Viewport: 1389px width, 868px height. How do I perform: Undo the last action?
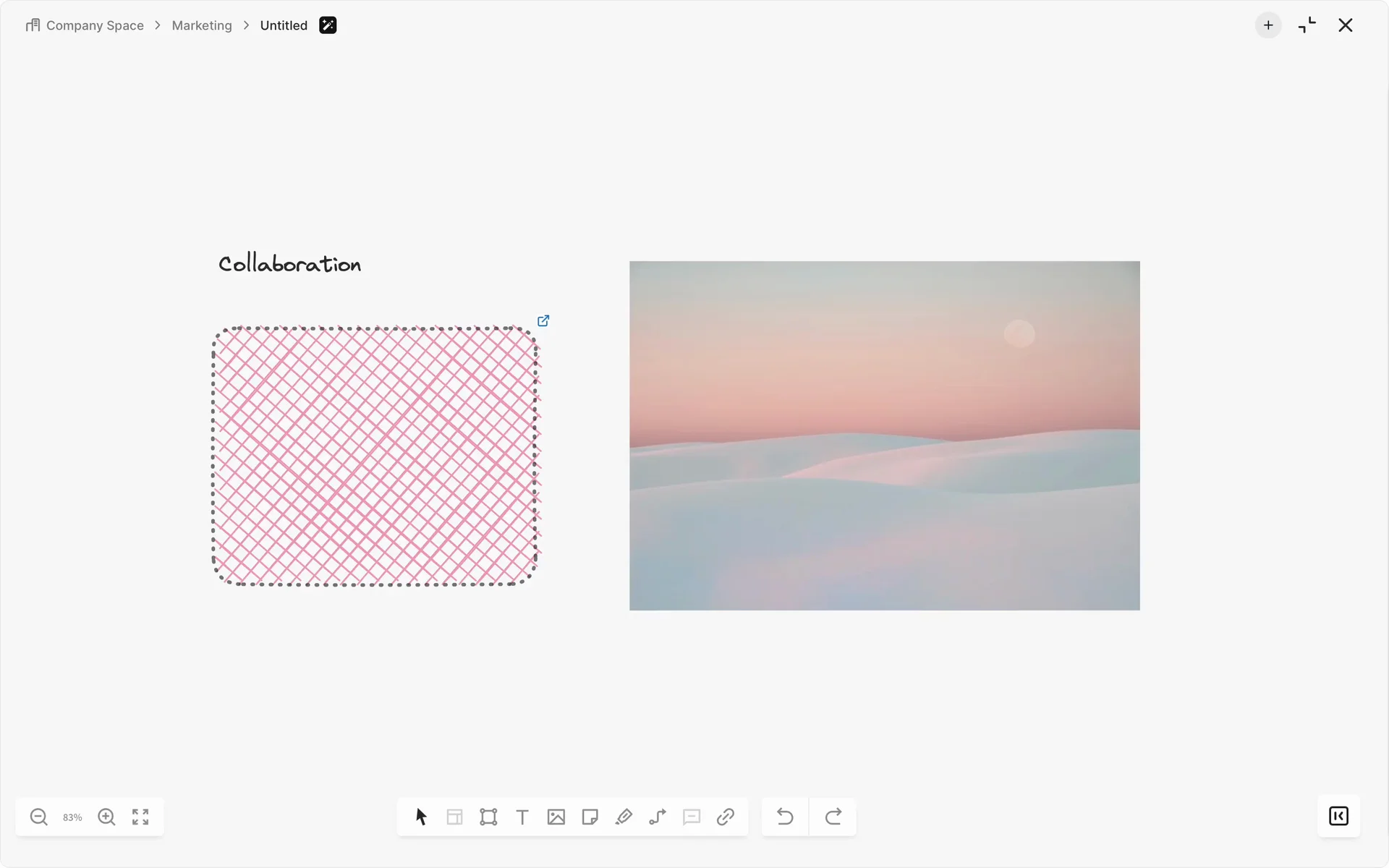(x=785, y=817)
